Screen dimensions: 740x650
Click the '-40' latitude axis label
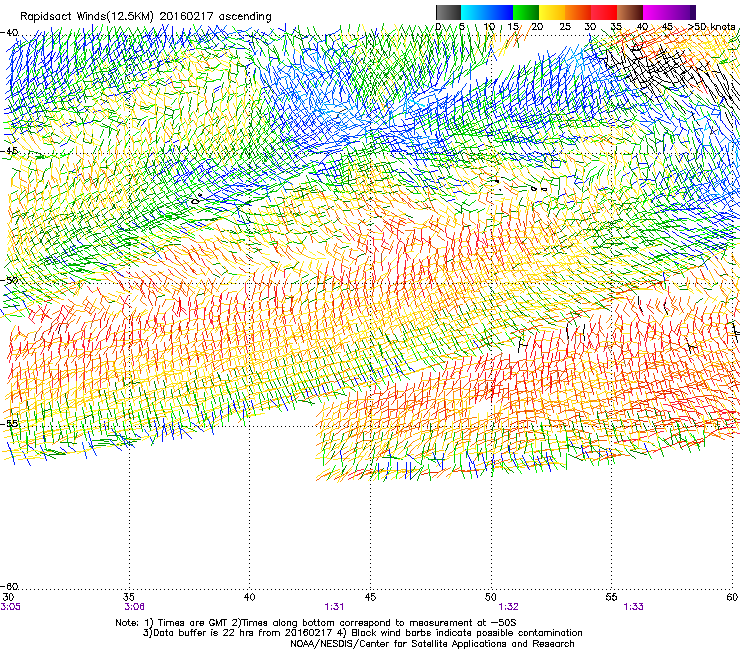pos(9,33)
